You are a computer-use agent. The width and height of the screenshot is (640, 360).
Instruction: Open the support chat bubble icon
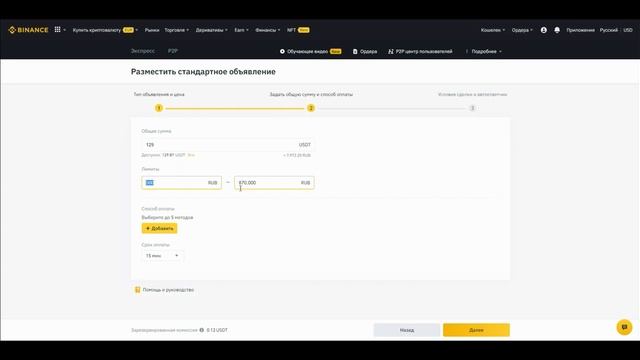click(624, 327)
